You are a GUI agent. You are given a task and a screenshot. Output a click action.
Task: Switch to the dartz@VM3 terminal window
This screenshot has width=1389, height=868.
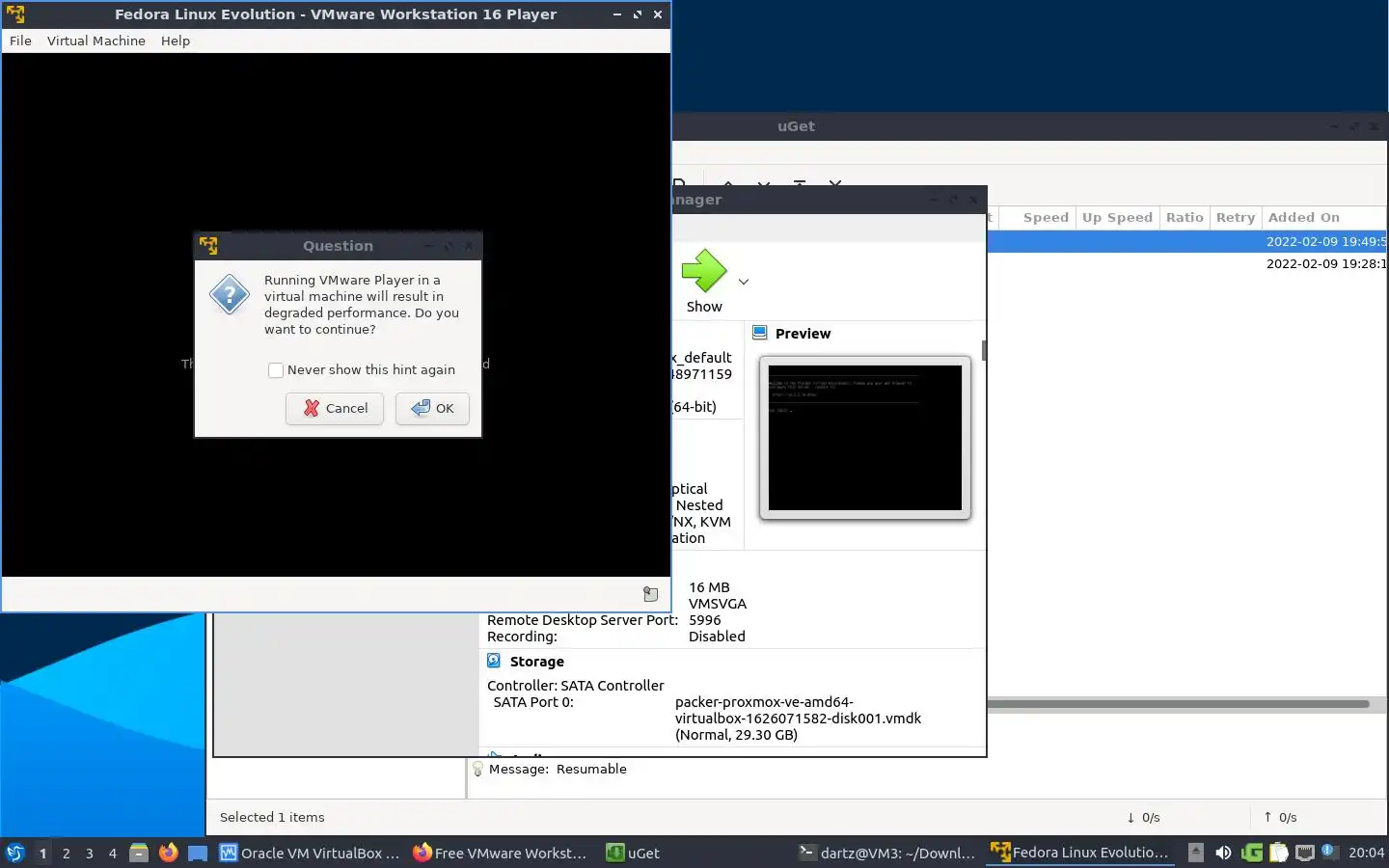(887, 853)
